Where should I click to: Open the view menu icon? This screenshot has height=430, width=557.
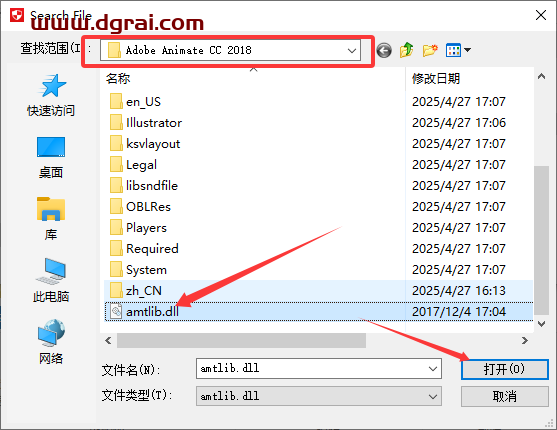pos(458,50)
